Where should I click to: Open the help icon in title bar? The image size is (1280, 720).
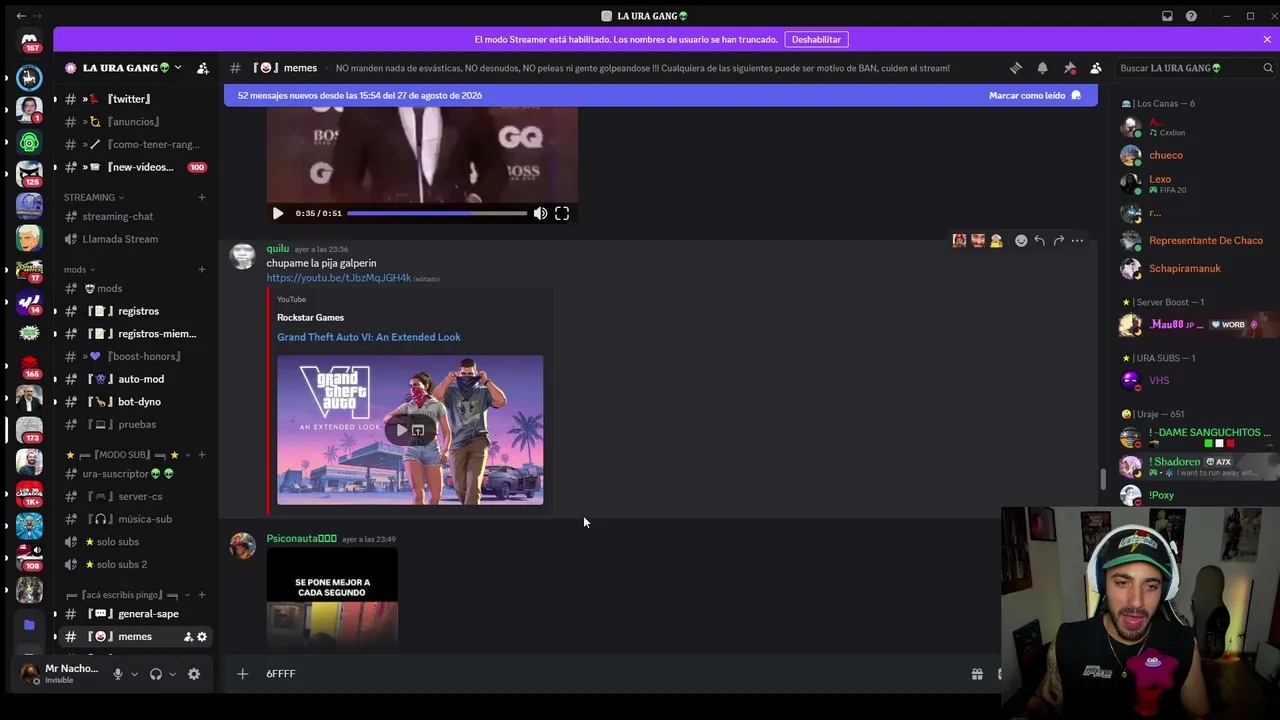click(x=1191, y=16)
